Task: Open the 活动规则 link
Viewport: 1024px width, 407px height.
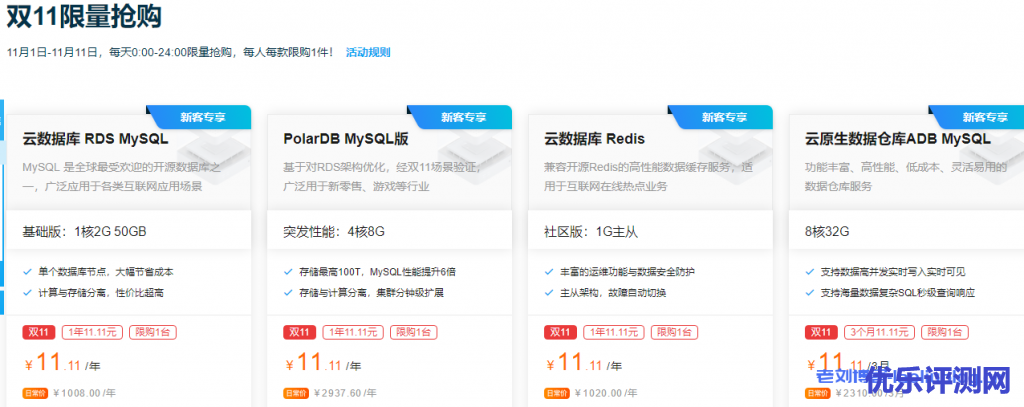Action: pyautogui.click(x=368, y=52)
